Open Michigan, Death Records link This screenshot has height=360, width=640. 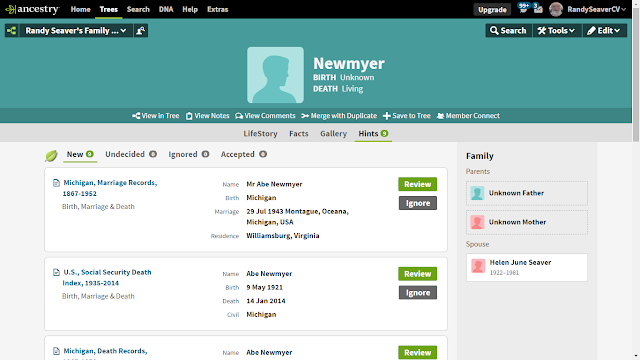click(x=105, y=351)
